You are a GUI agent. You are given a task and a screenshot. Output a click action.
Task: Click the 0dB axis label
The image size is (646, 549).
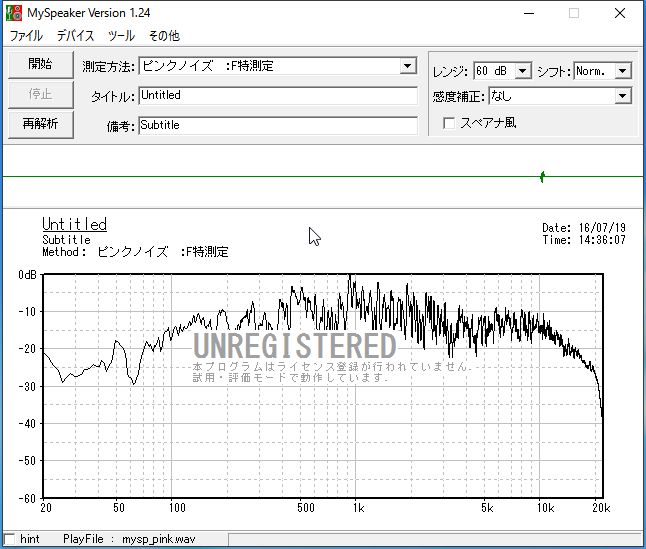point(27,275)
